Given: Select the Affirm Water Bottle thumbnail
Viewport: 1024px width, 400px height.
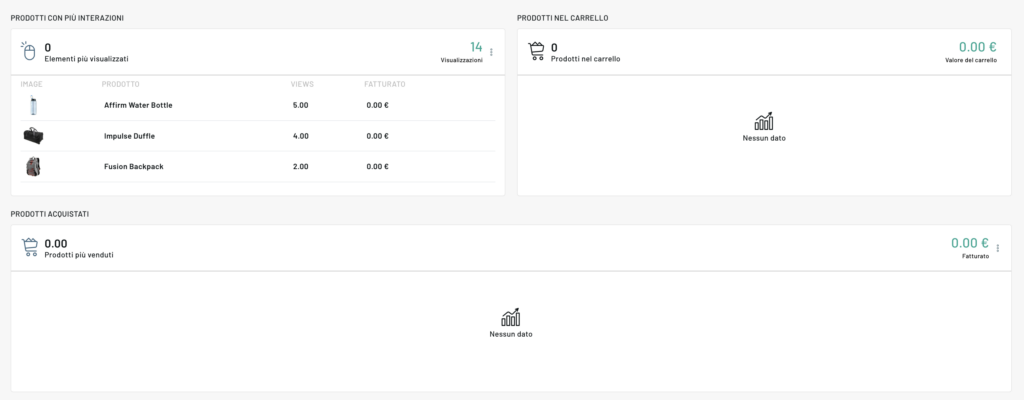Looking at the screenshot, I should [33, 105].
